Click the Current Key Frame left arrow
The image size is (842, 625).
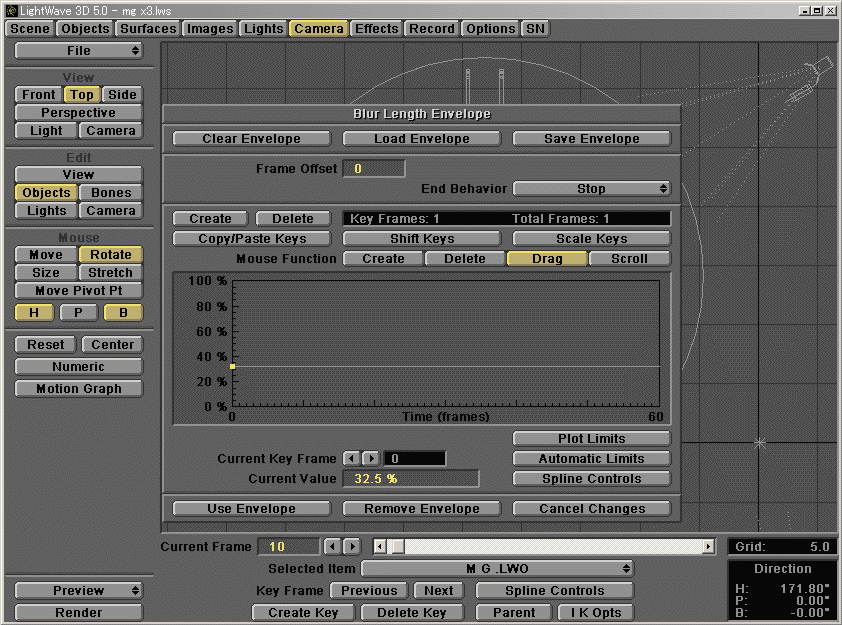pos(351,458)
